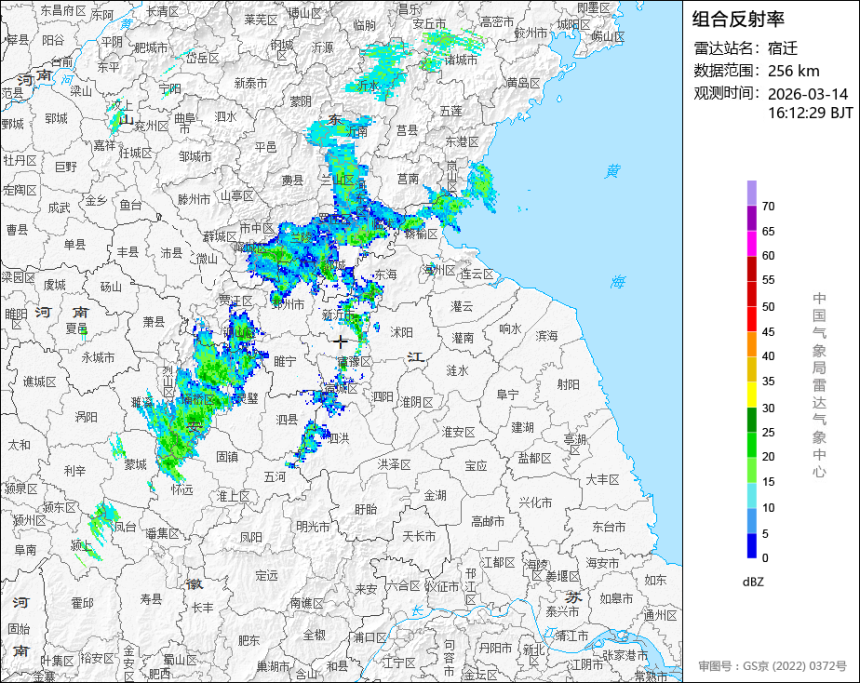The image size is (860, 683).
Task: Click the dark blue 0–5 dBZ legend swatch
Action: click(751, 546)
